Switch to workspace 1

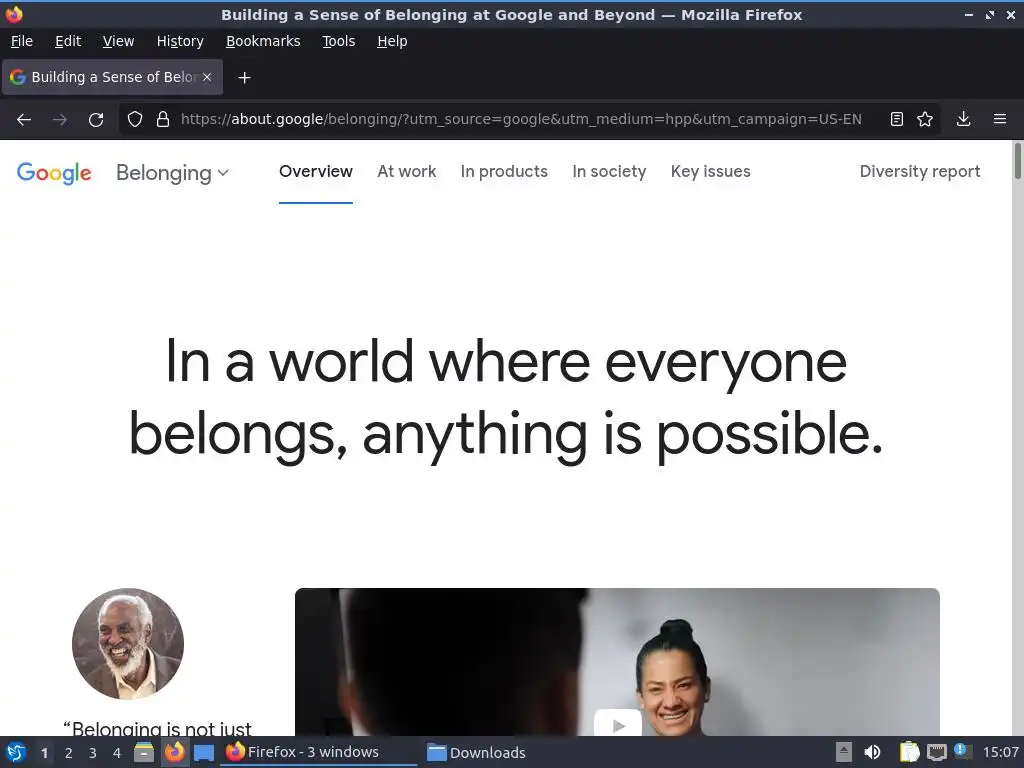pyautogui.click(x=44, y=753)
